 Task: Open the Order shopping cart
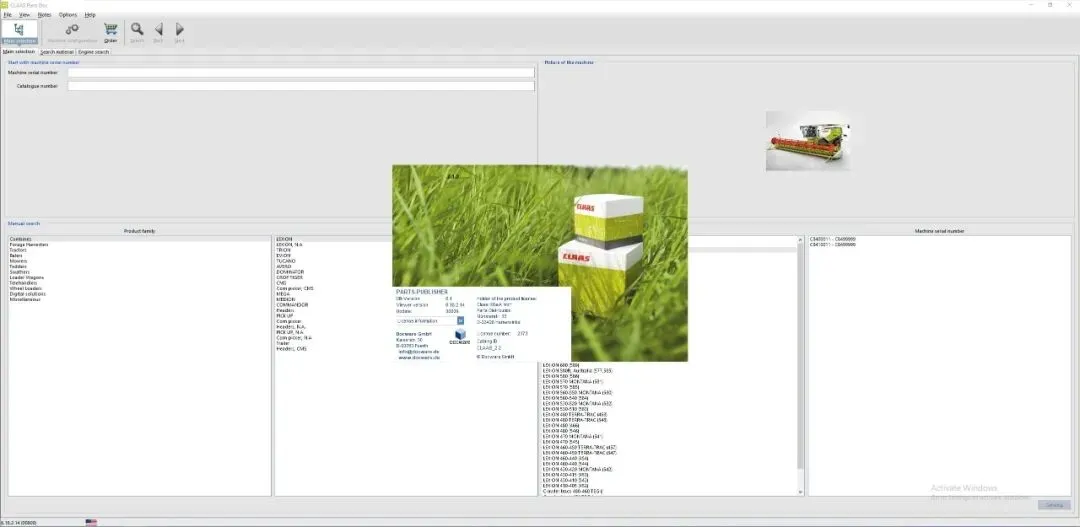click(x=110, y=32)
